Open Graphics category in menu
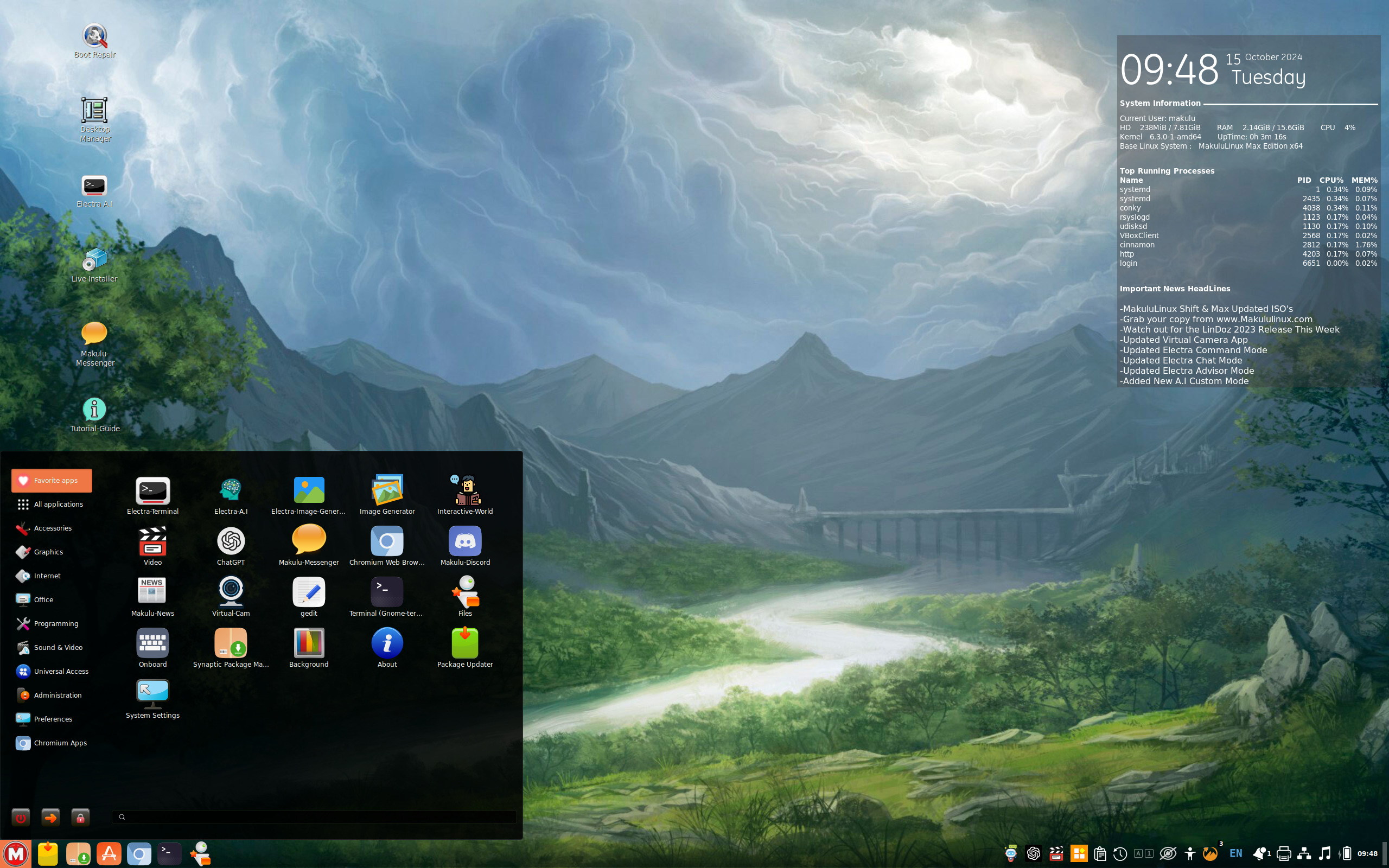 pyautogui.click(x=52, y=552)
